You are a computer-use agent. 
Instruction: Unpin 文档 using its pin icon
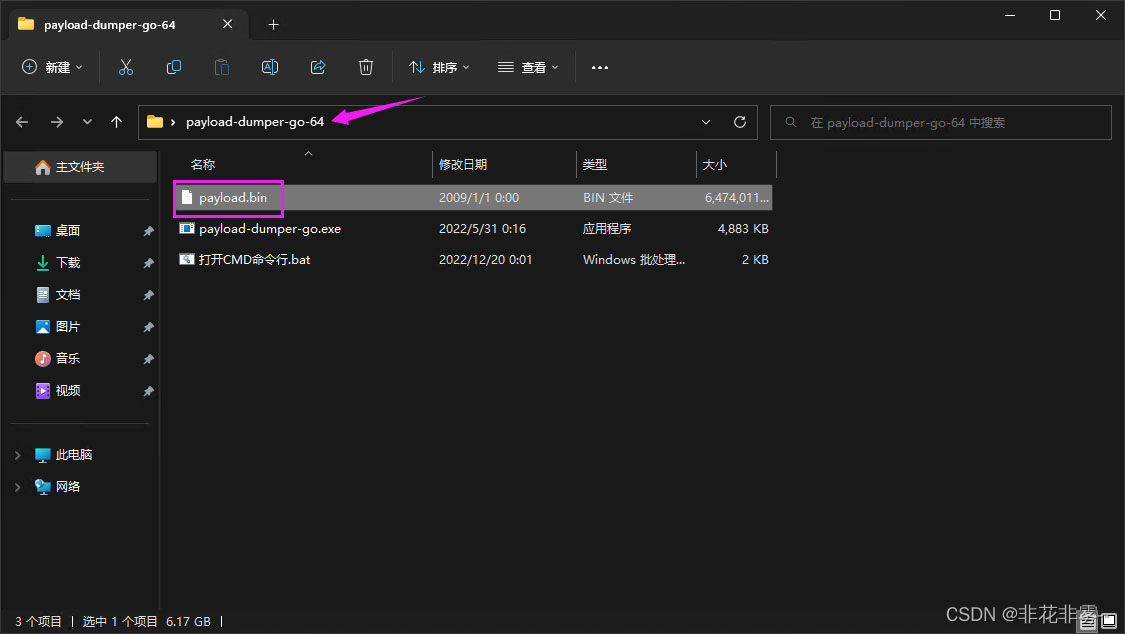click(x=149, y=295)
